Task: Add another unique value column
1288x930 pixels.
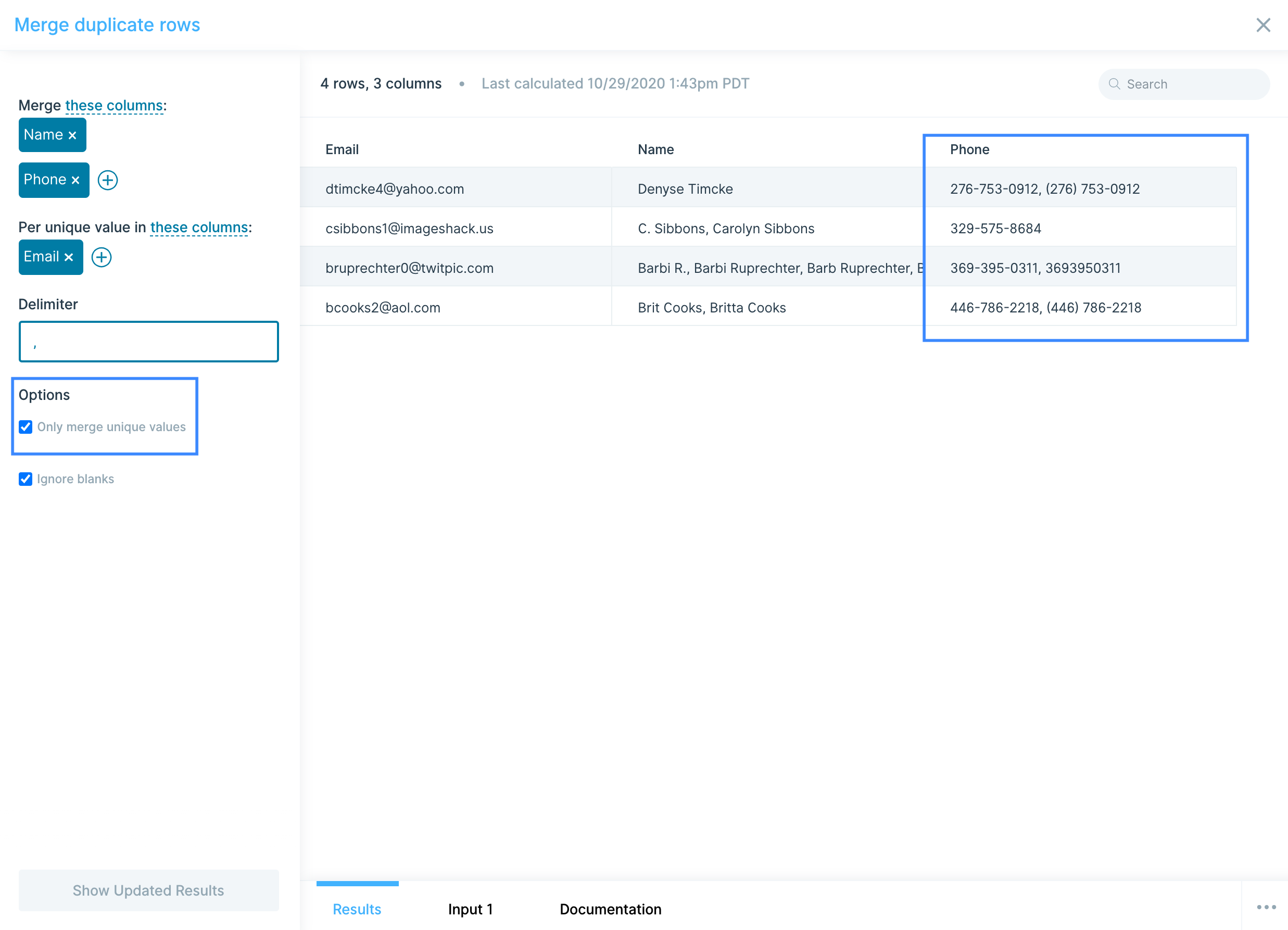Action: point(101,257)
